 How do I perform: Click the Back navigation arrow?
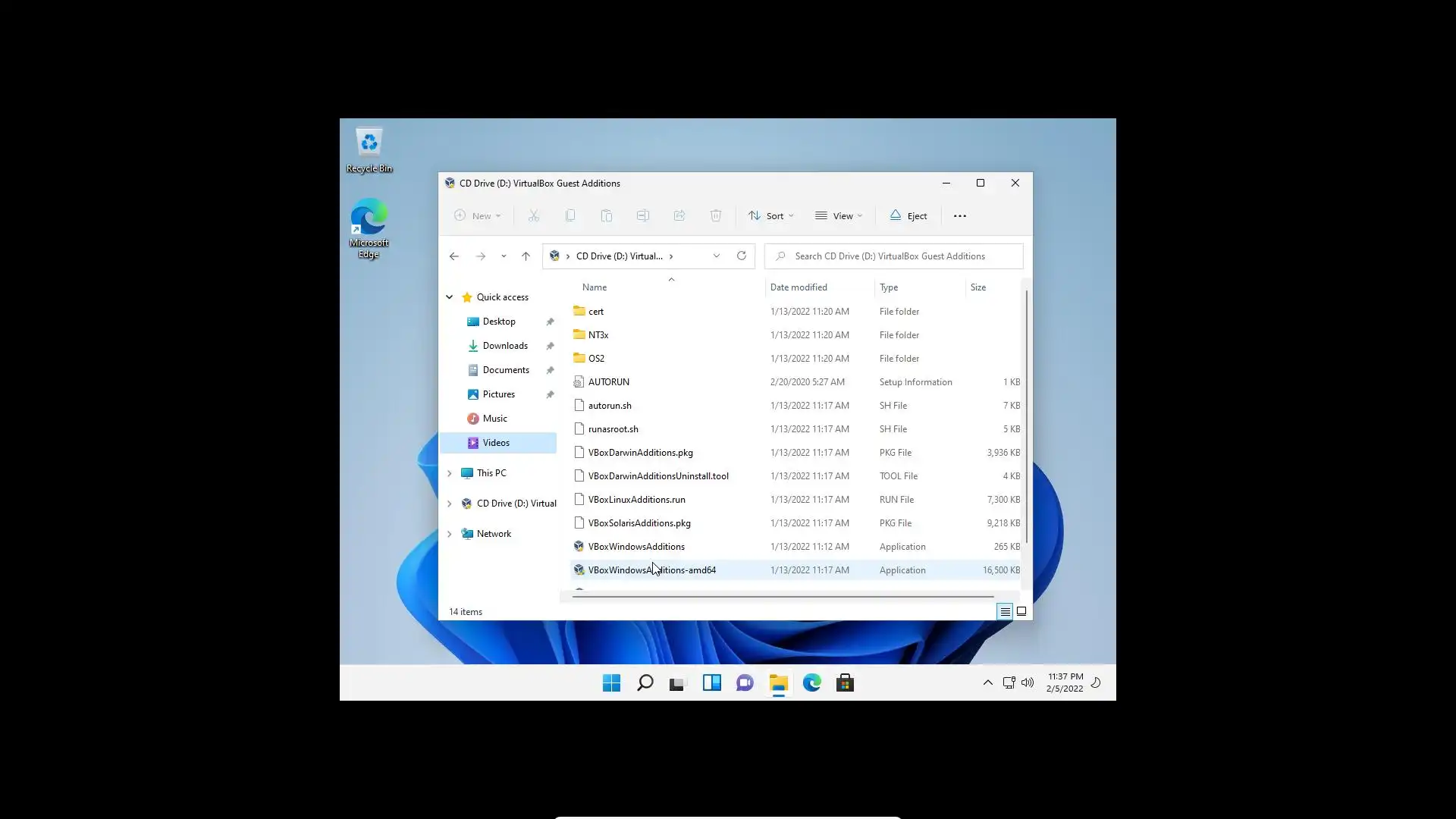point(453,256)
